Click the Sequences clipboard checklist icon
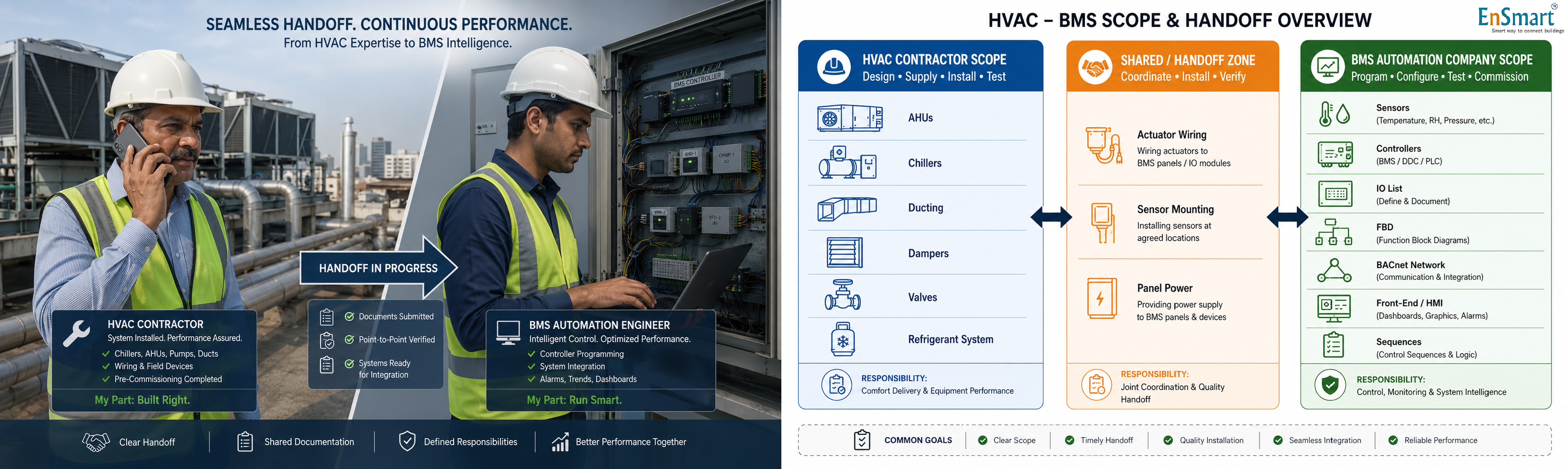 pyautogui.click(x=1333, y=345)
